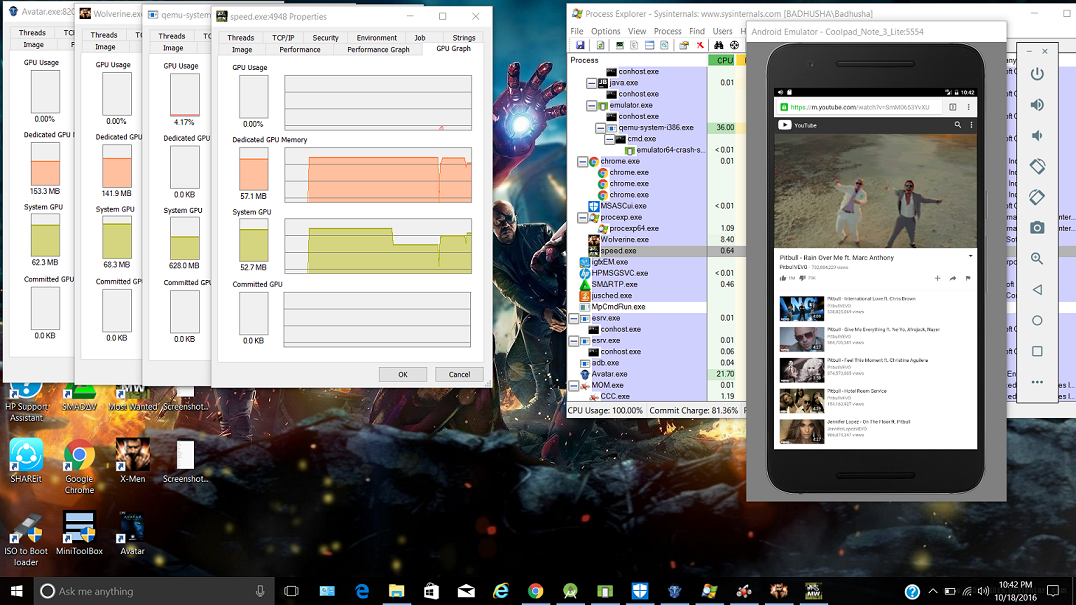1076x605 pixels.
Task: Click the emulator Home circle icon
Action: click(1037, 320)
